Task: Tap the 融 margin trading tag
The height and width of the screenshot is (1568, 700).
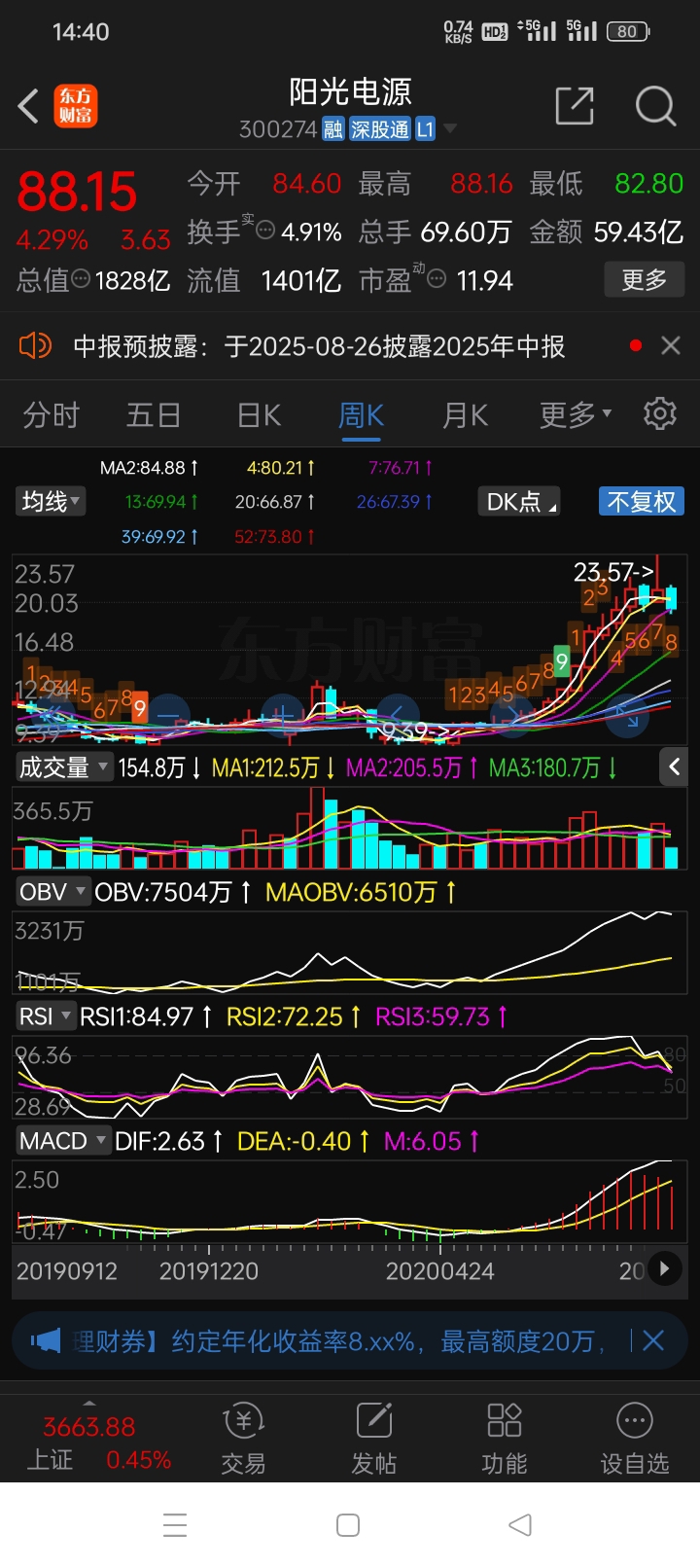Action: pyautogui.click(x=333, y=129)
